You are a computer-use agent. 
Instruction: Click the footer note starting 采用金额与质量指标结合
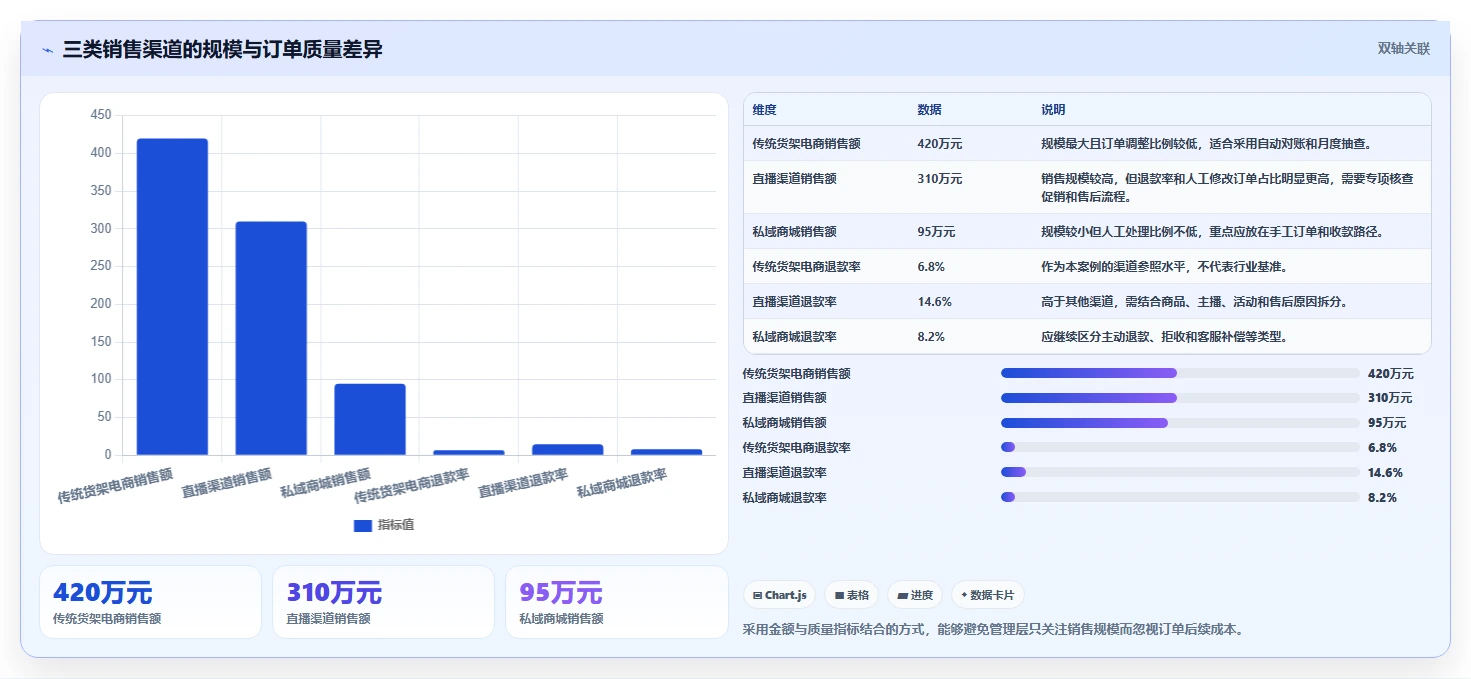point(994,630)
